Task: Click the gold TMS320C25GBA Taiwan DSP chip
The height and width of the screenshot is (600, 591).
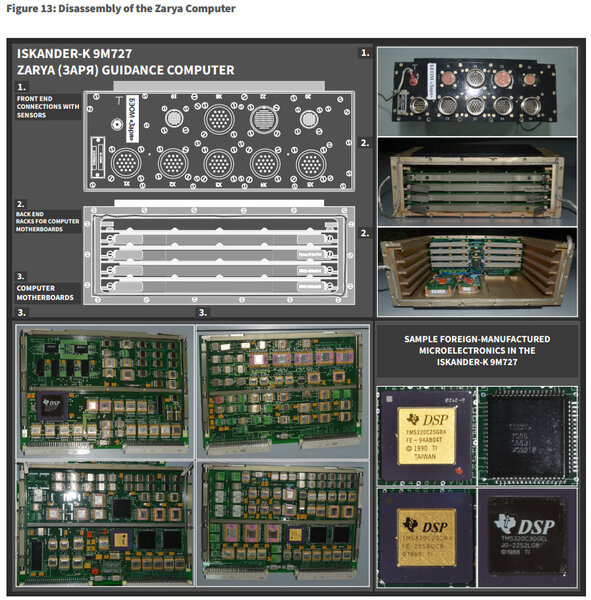Action: click(x=427, y=436)
